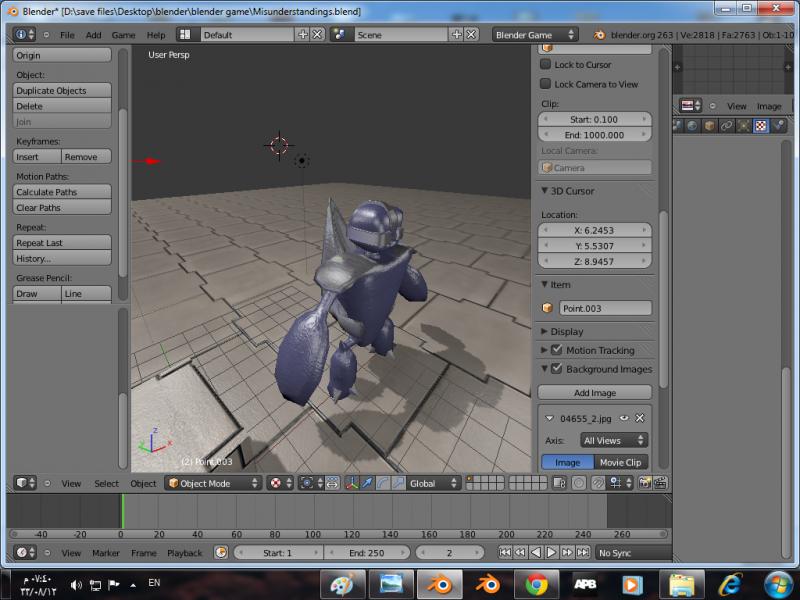
Task: Toggle the snap during transform icon
Action: 597,483
